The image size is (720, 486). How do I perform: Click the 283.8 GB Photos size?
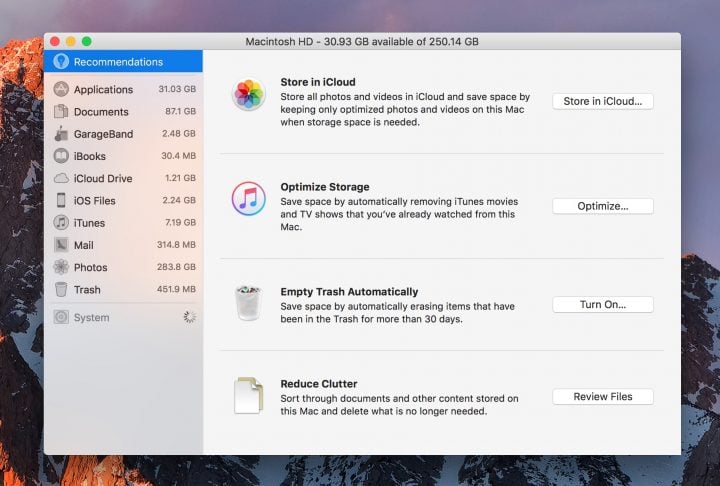[x=176, y=266]
